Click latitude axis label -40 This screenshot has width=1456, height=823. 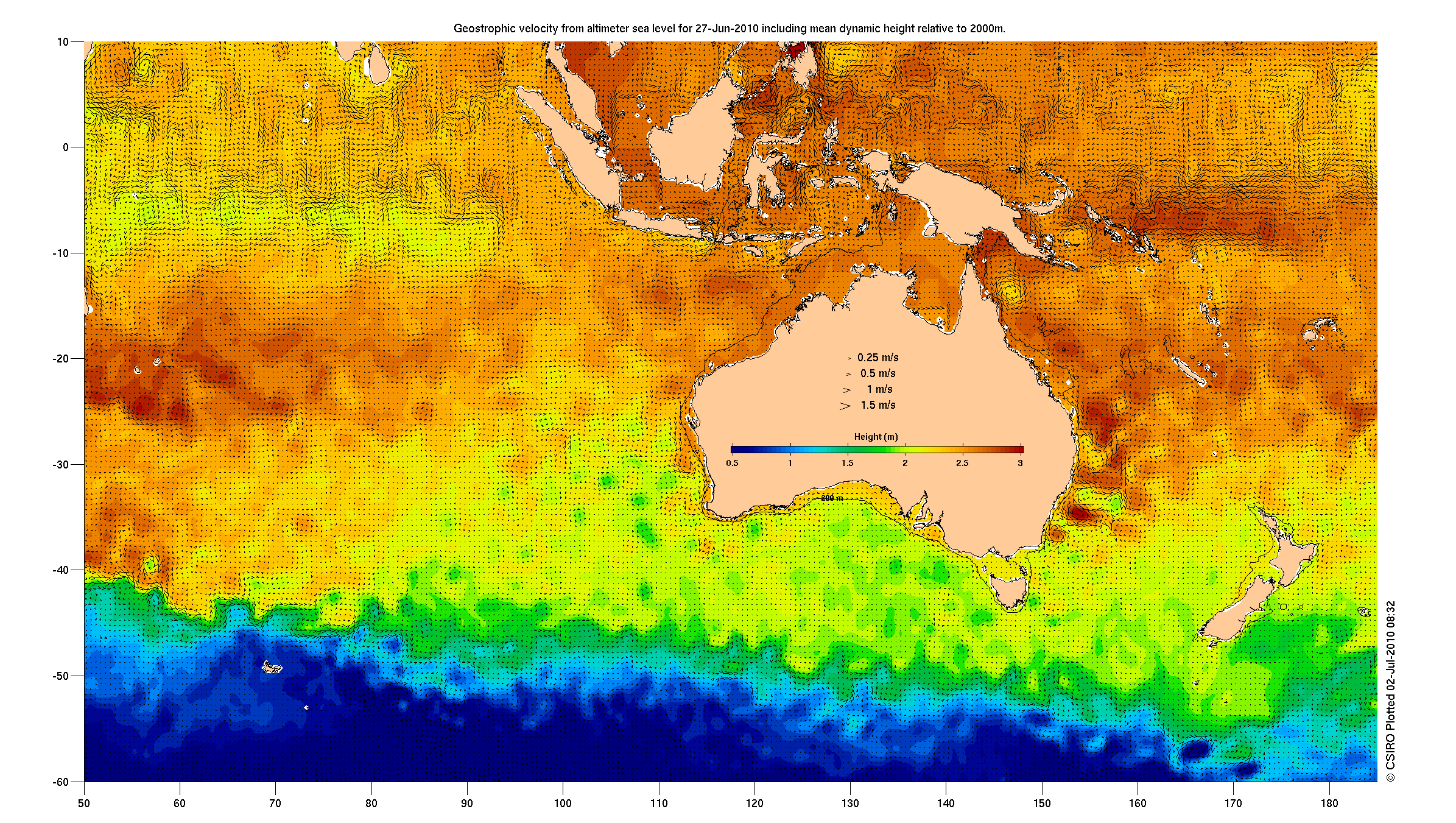pyautogui.click(x=61, y=570)
